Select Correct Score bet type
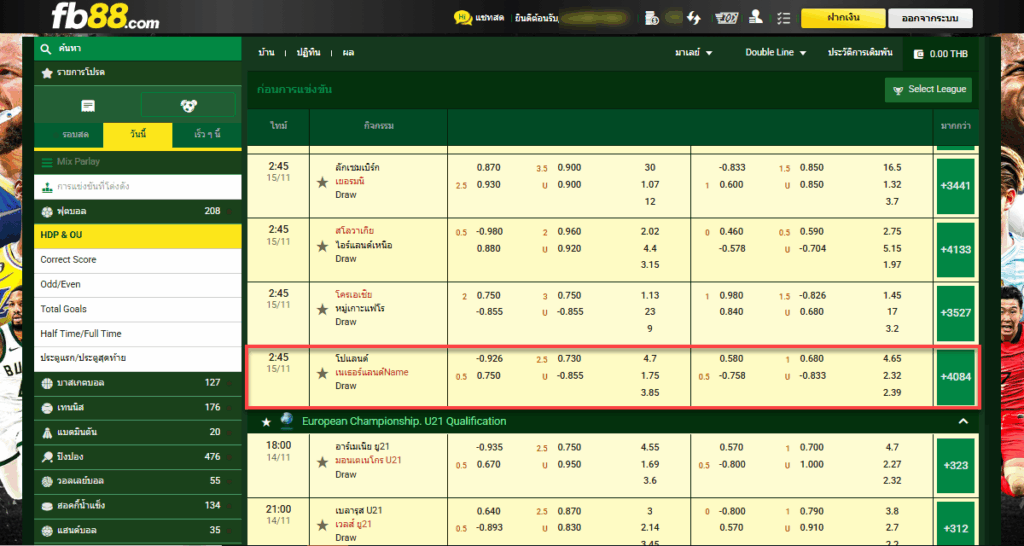The image size is (1024, 546). tap(138, 260)
